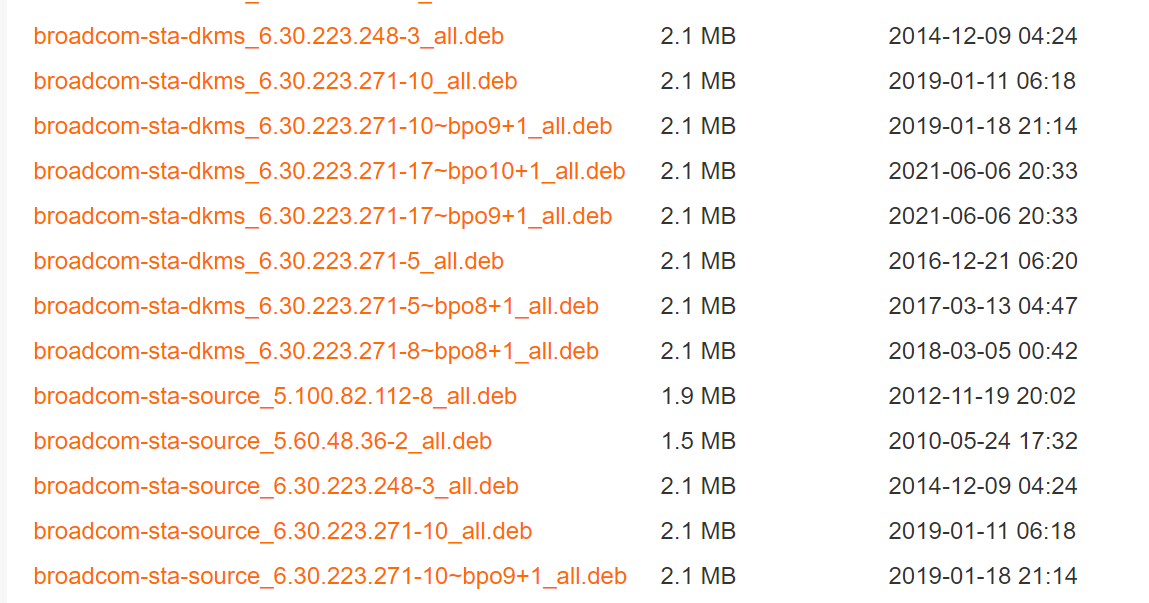Click broadcom-sta-dkms 271-8~bpo8+1 deb link
1149x603 pixels.
click(x=316, y=352)
